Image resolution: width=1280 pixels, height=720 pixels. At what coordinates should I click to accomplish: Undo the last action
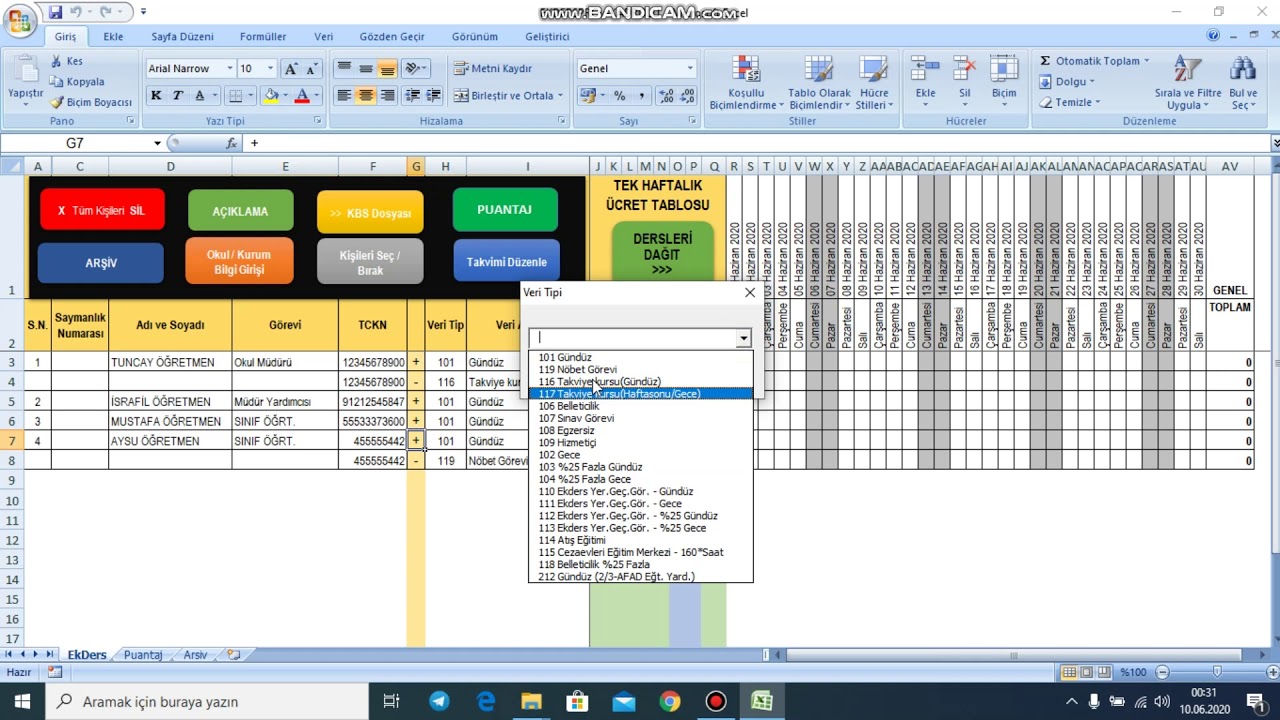[x=77, y=12]
